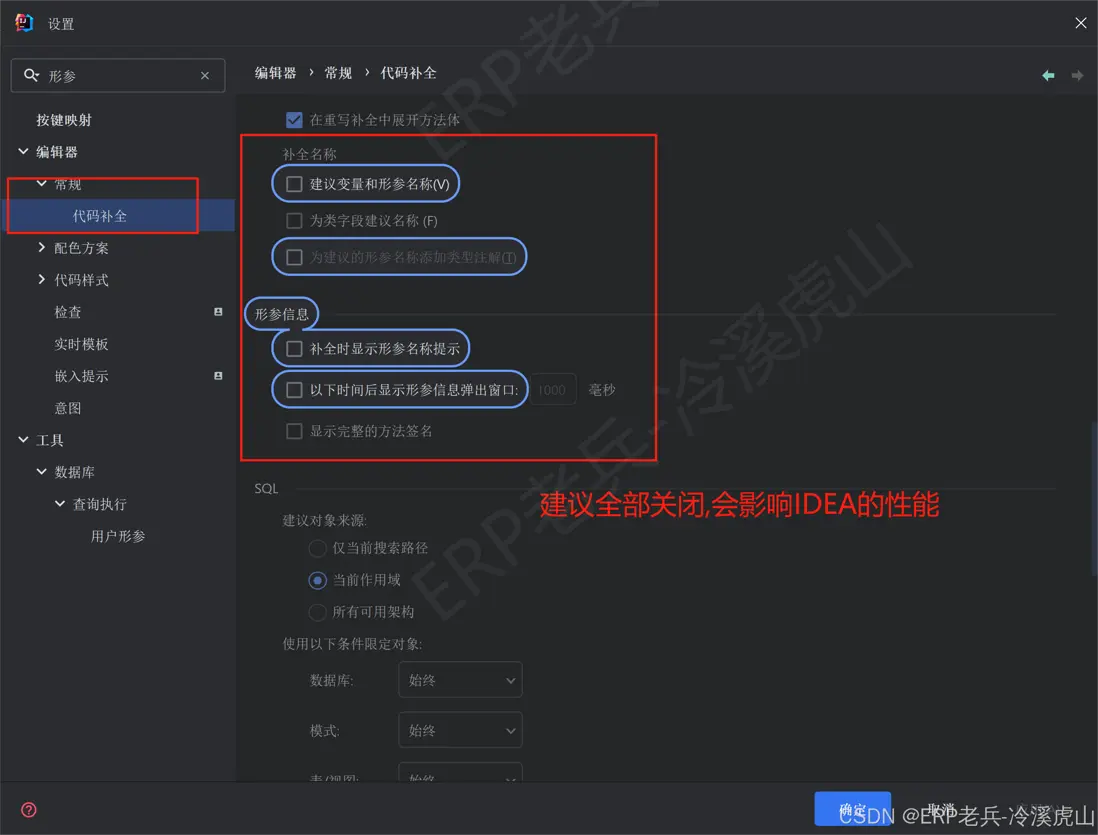Click the user badge icon next to 检查
The height and width of the screenshot is (835, 1098).
[217, 311]
